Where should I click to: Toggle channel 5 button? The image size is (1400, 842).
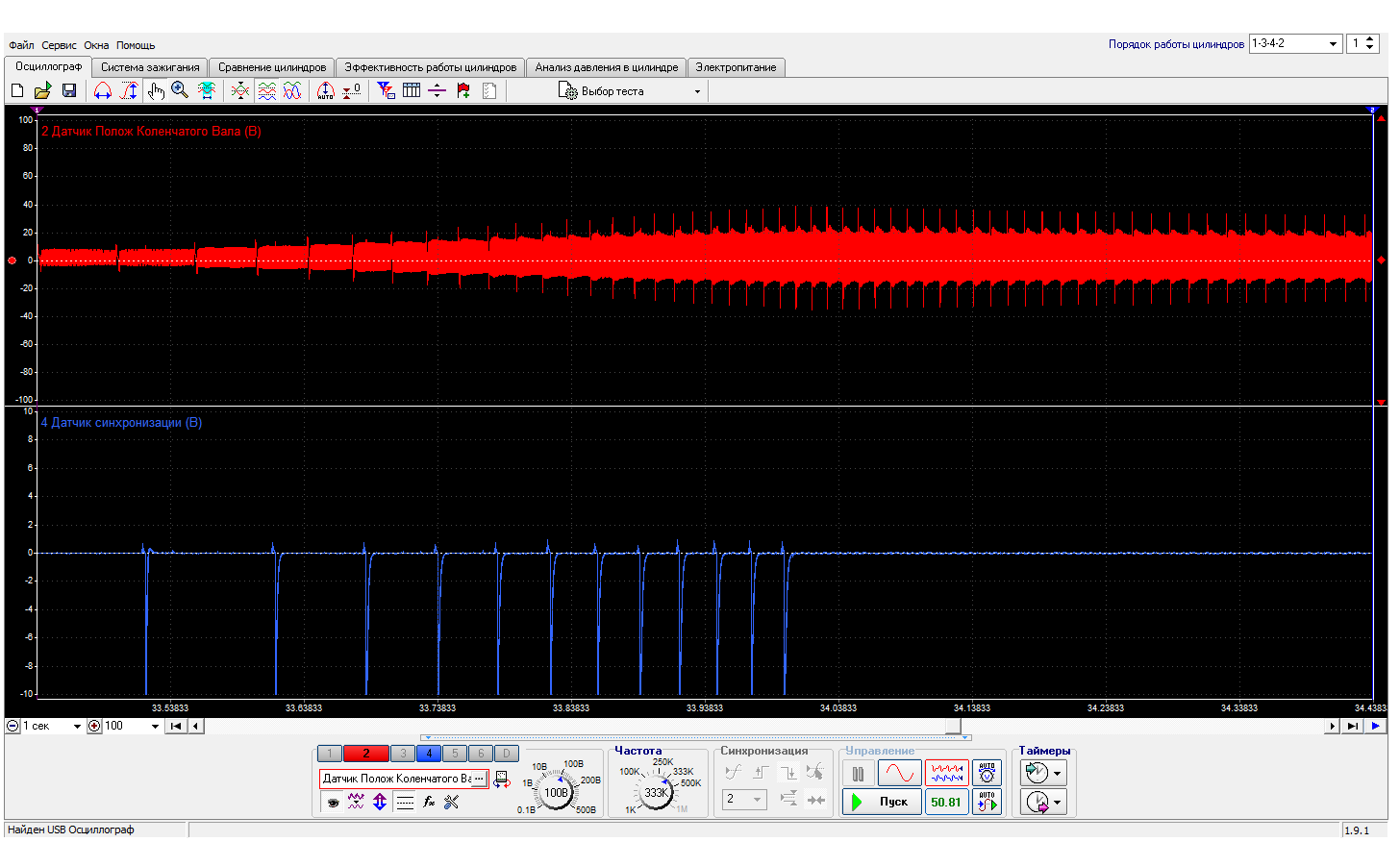[455, 754]
